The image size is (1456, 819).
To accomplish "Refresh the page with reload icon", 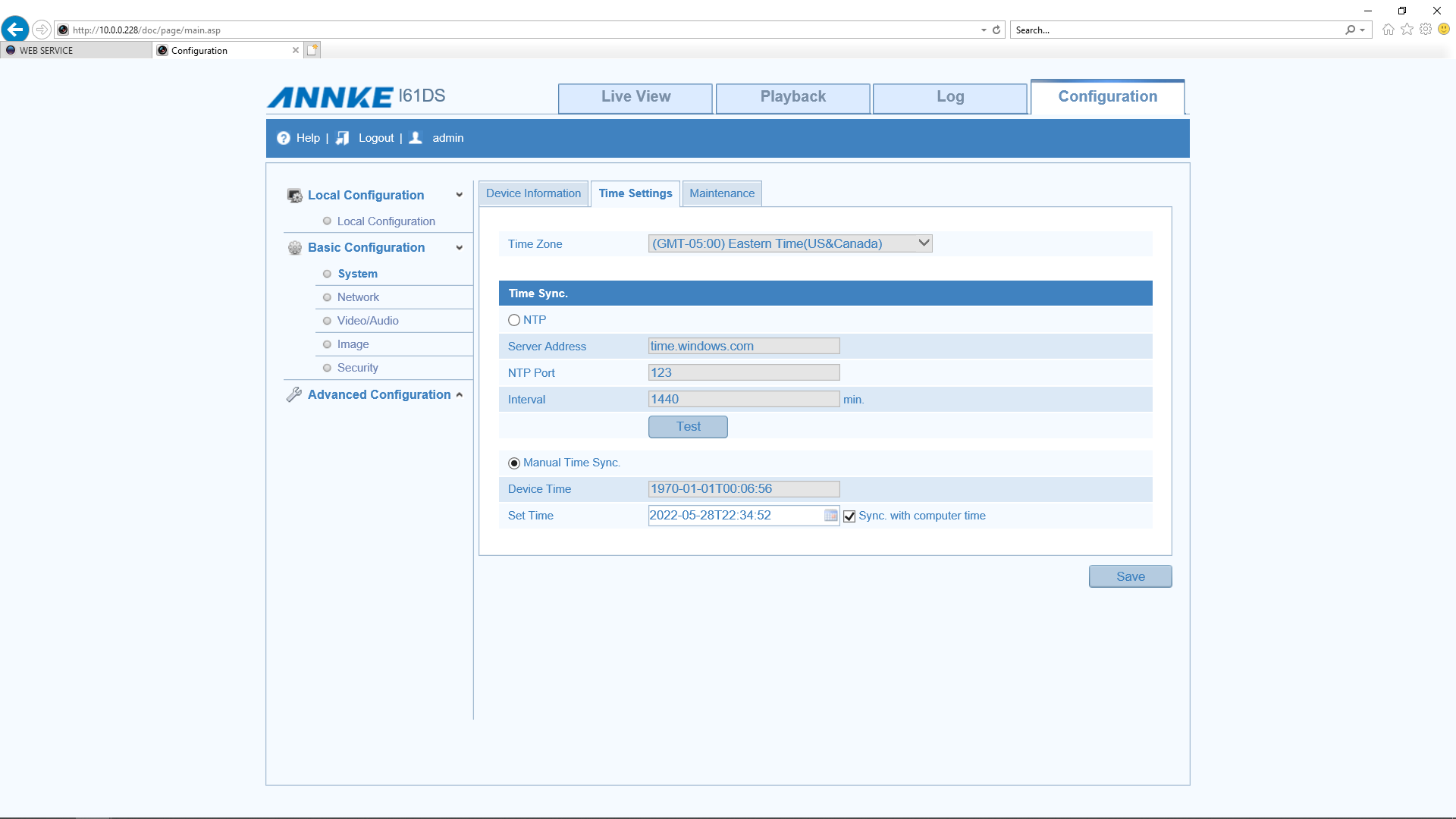I will point(996,30).
